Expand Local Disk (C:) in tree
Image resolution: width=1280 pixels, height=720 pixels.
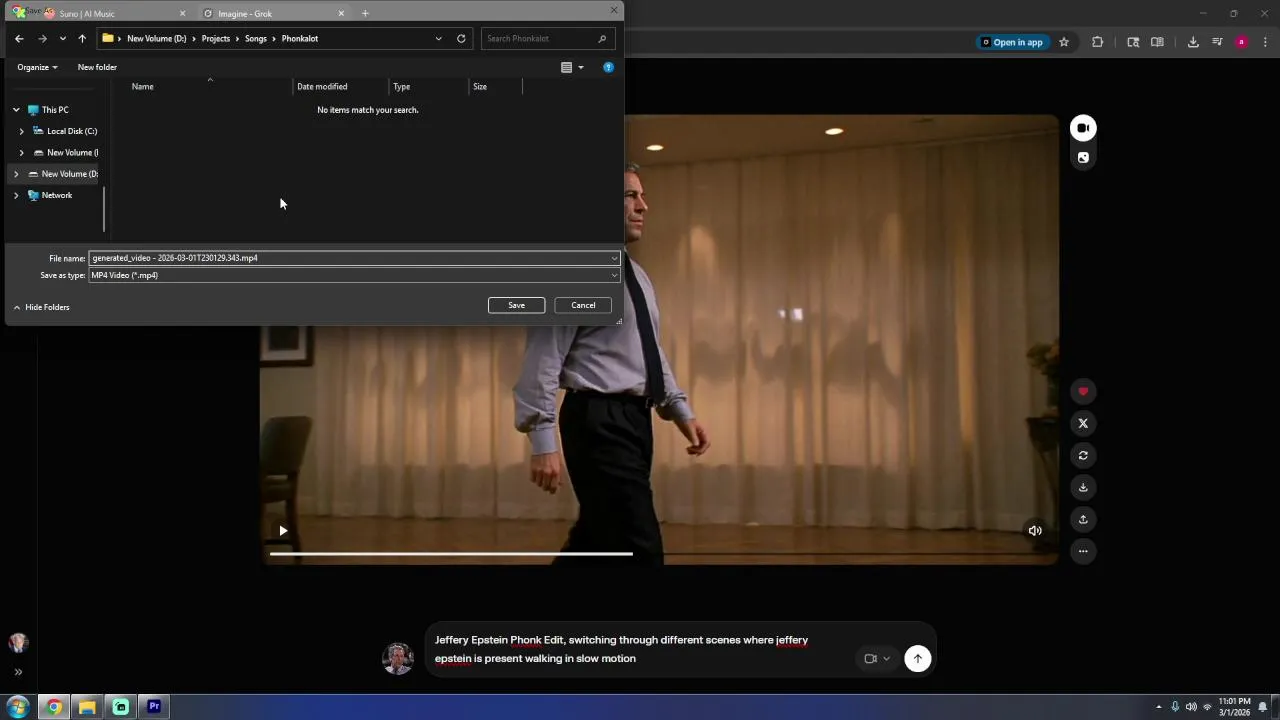pos(21,131)
